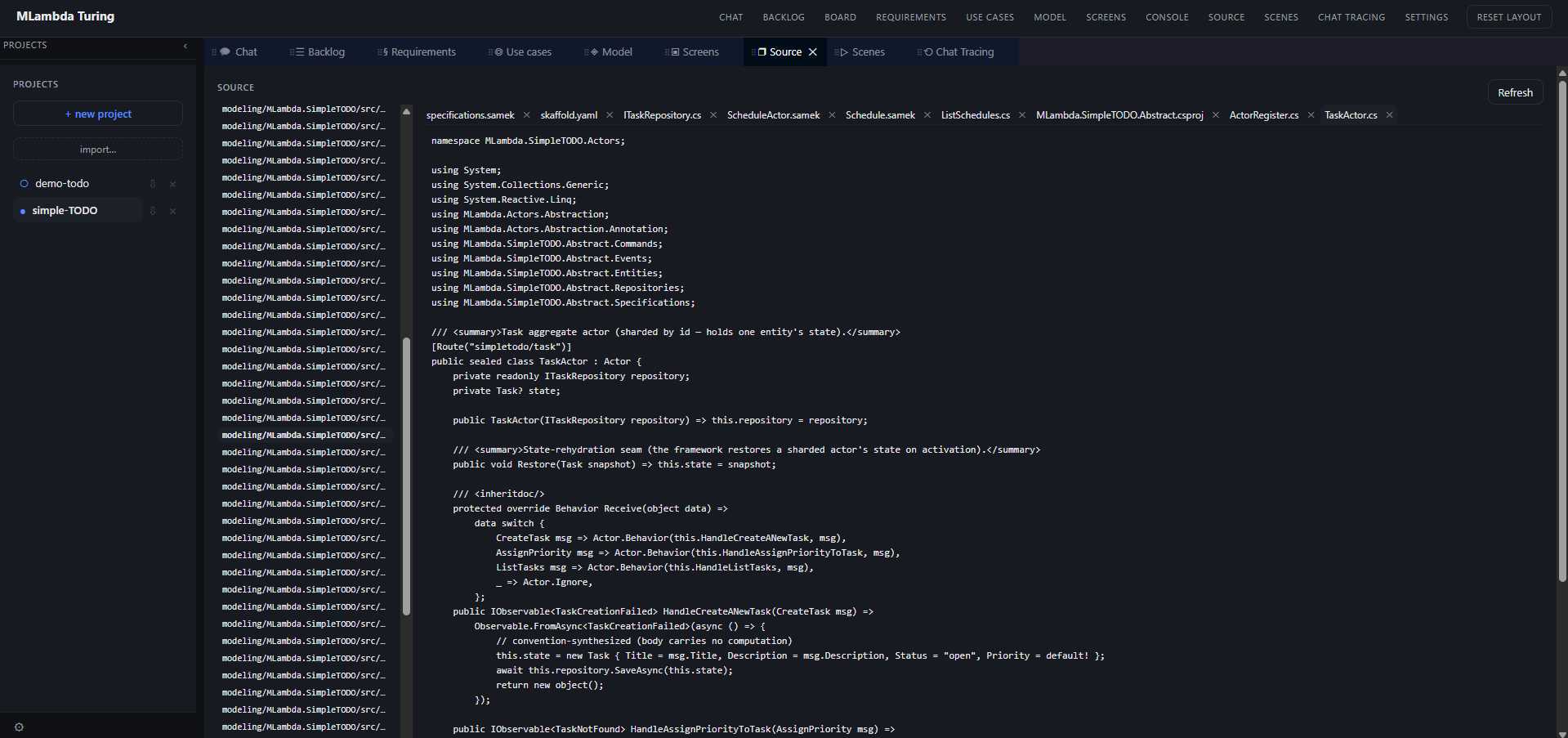This screenshot has height=738, width=1568.
Task: Pin the demo-todo project
Action: (x=153, y=184)
